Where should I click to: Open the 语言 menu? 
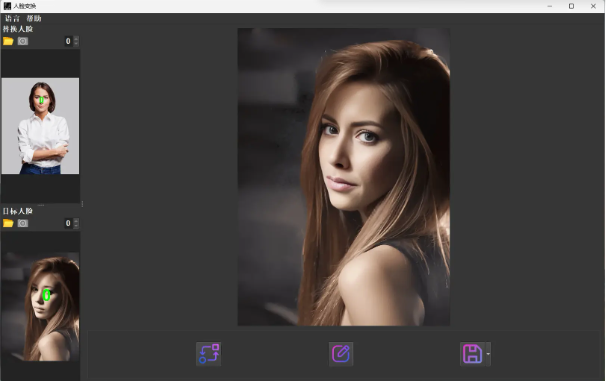(12, 18)
